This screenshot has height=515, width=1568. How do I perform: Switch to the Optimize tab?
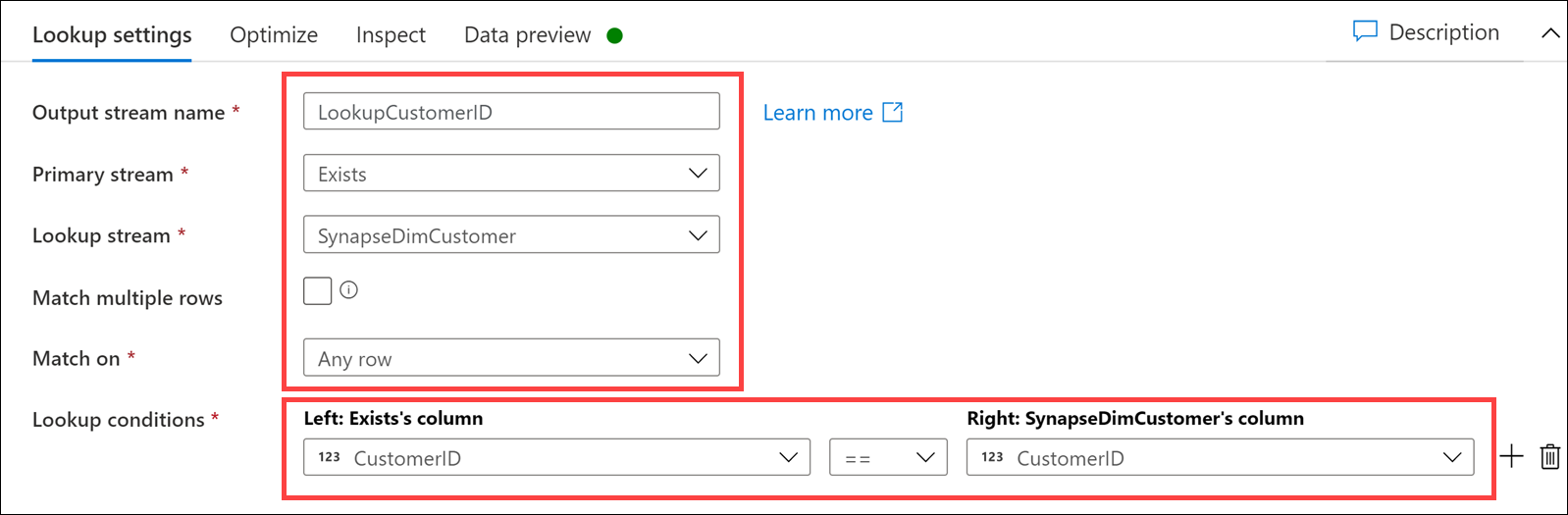pyautogui.click(x=274, y=35)
